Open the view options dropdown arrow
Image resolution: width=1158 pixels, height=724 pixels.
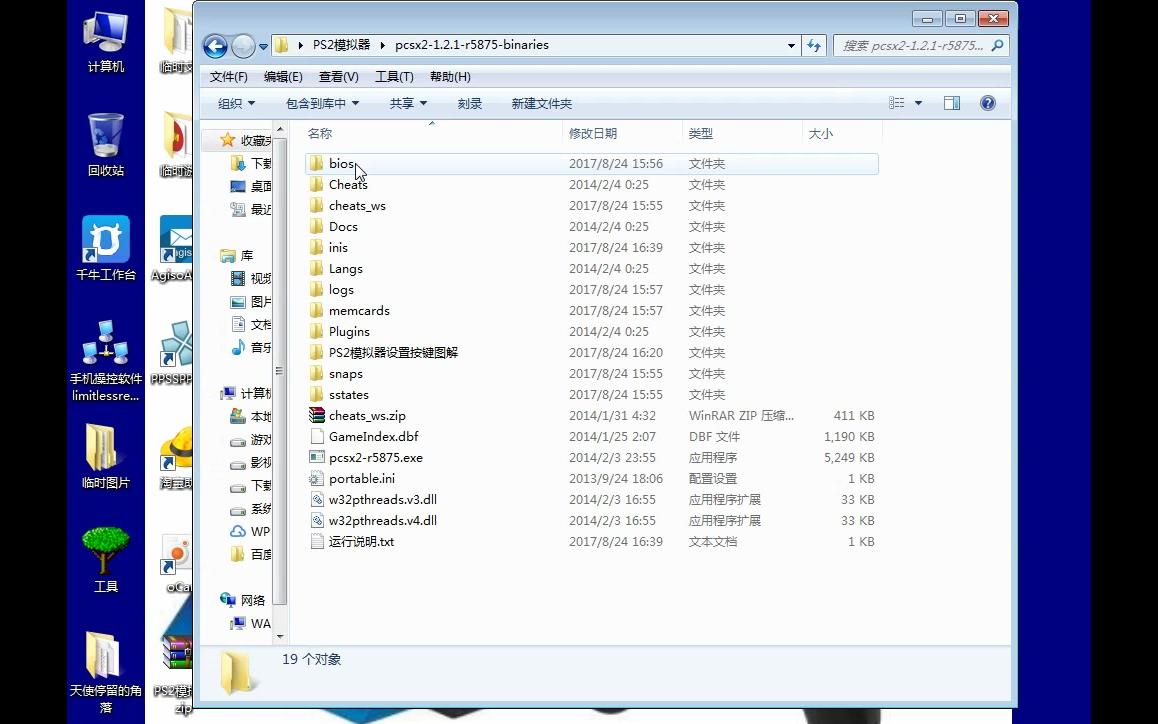pyautogui.click(x=918, y=103)
